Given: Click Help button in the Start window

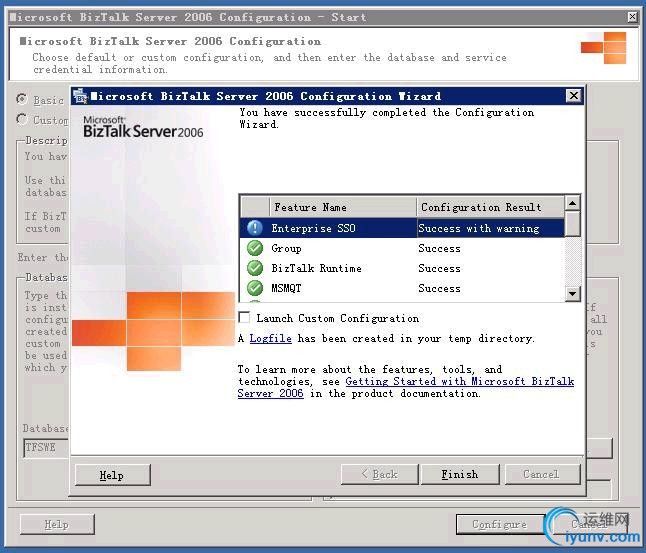Looking at the screenshot, I should (57, 525).
